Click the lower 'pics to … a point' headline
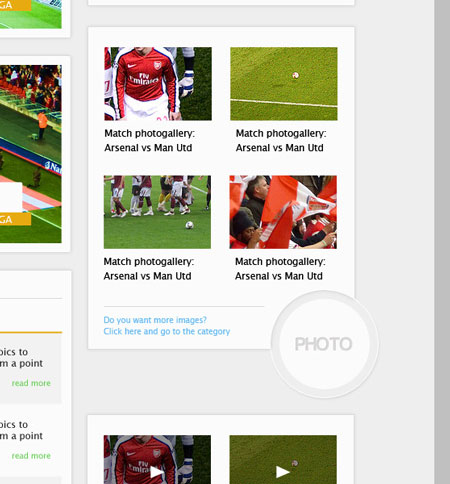450x484 pixels. click(21, 430)
